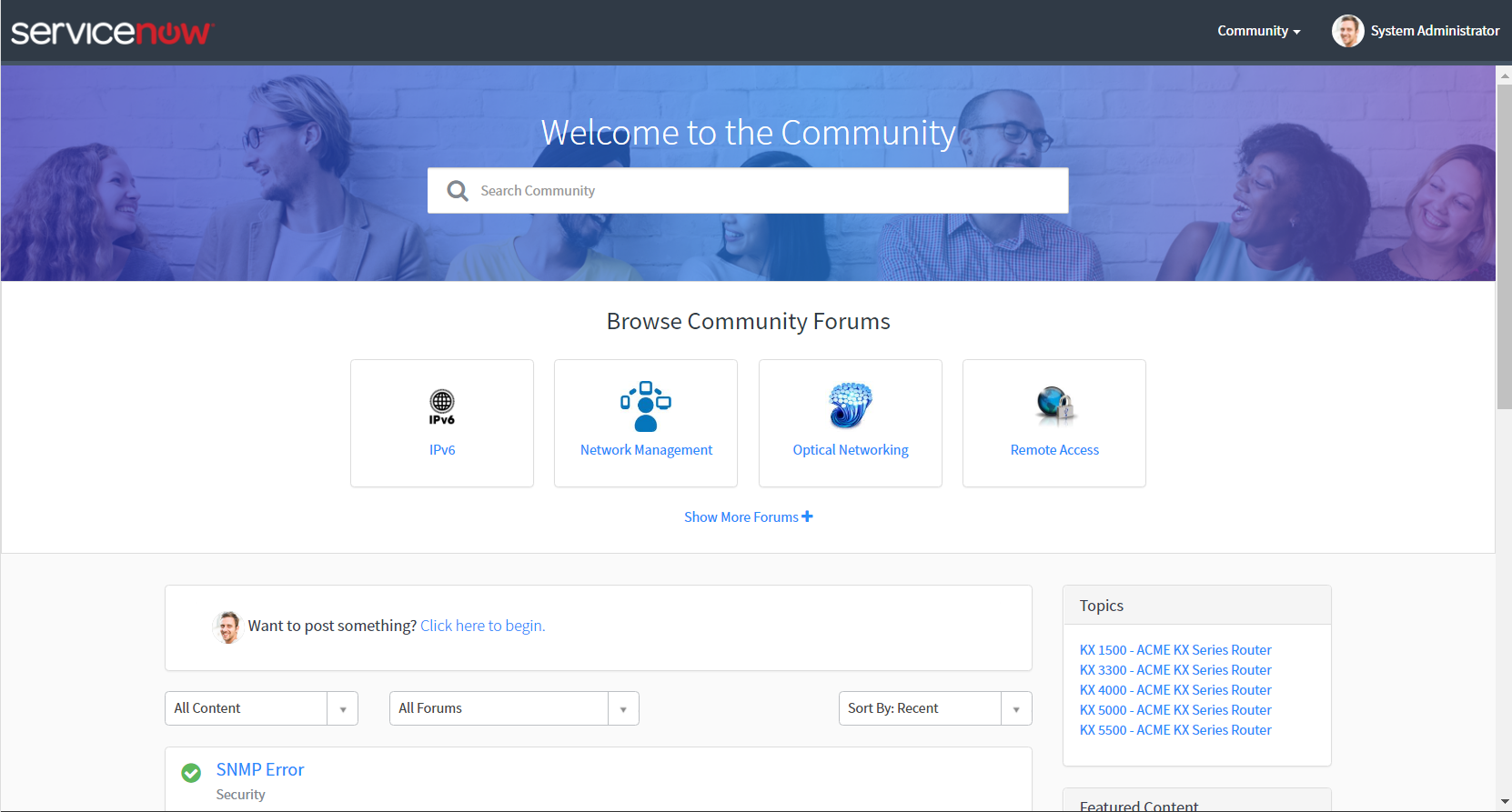Open the Optical Networking forum link
The width and height of the screenshot is (1512, 812).
pyautogui.click(x=851, y=450)
